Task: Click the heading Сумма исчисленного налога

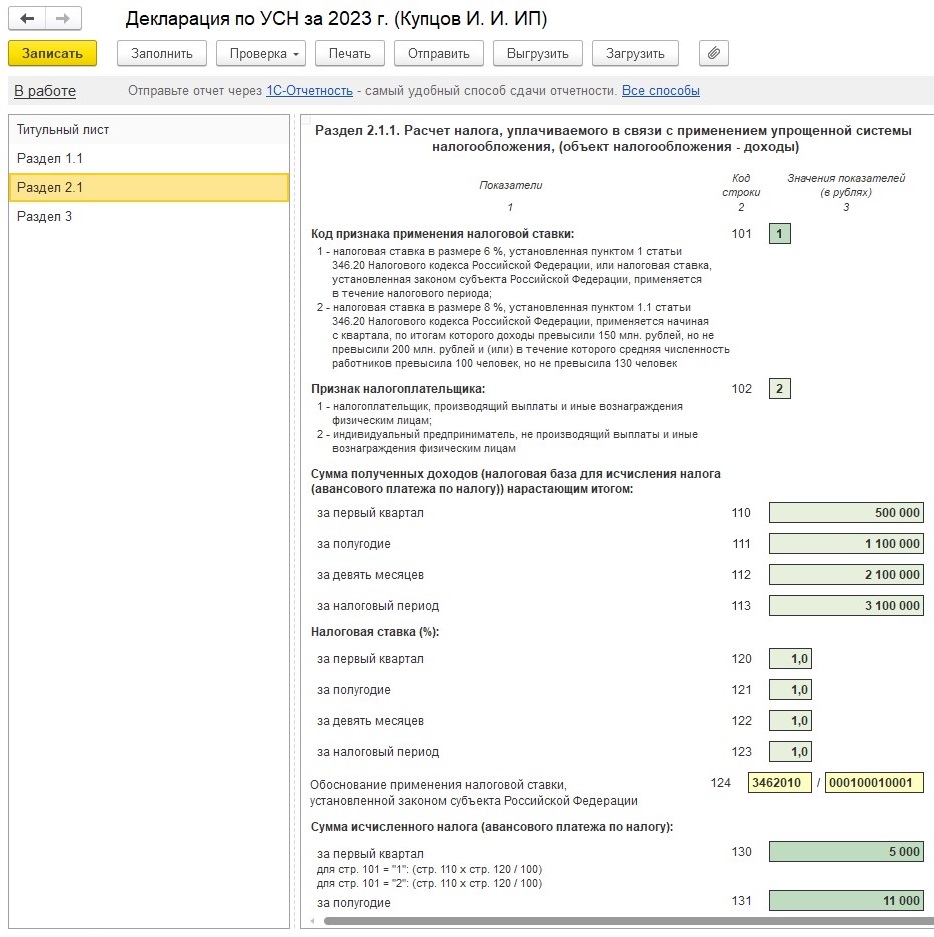Action: tap(492, 827)
